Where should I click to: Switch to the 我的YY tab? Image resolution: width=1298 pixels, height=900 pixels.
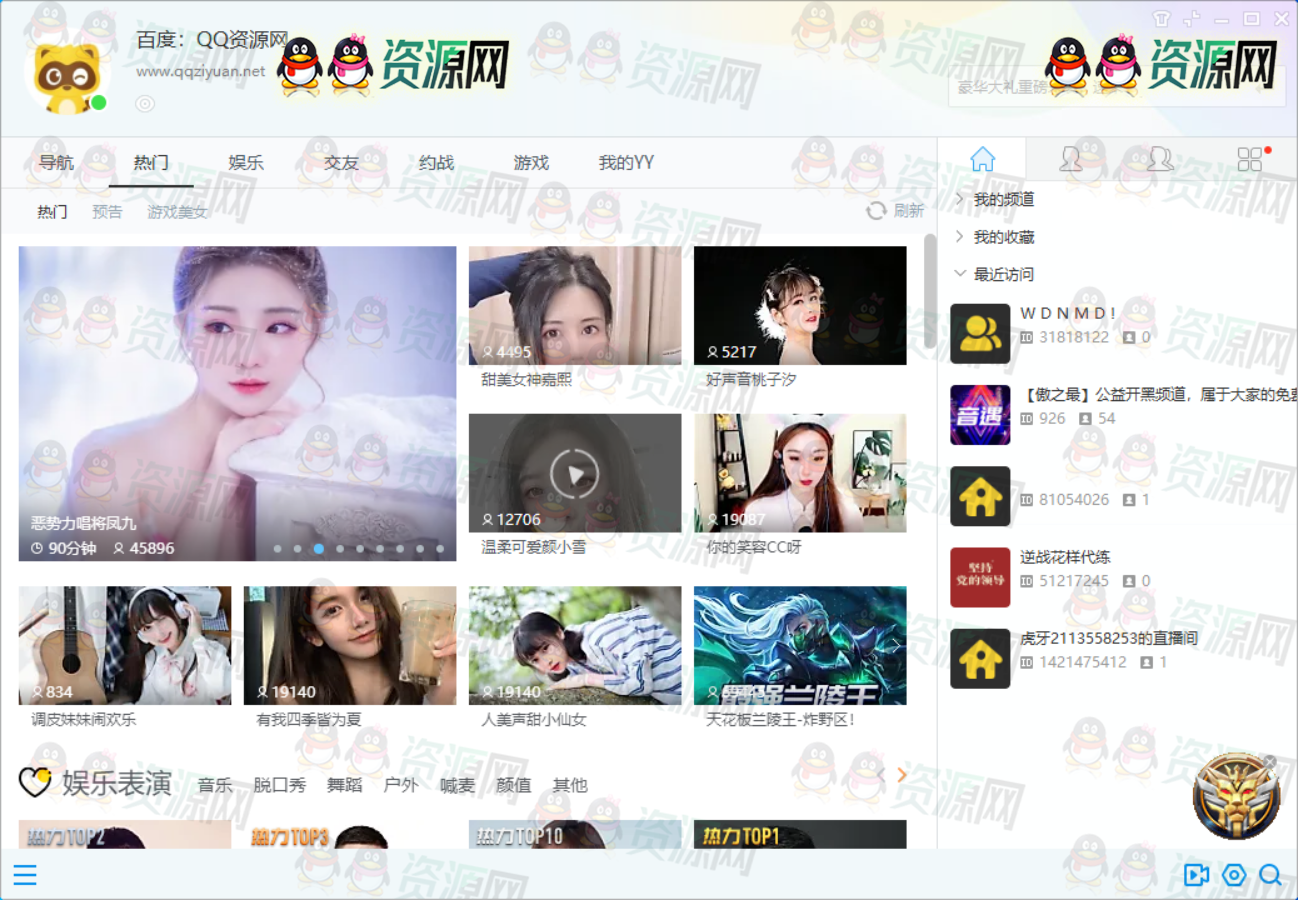point(626,162)
